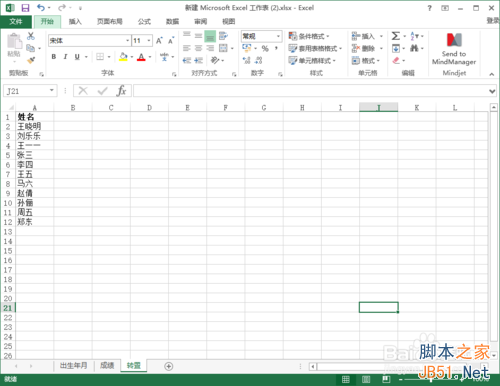Click the text Orientation icon

click(x=215, y=60)
